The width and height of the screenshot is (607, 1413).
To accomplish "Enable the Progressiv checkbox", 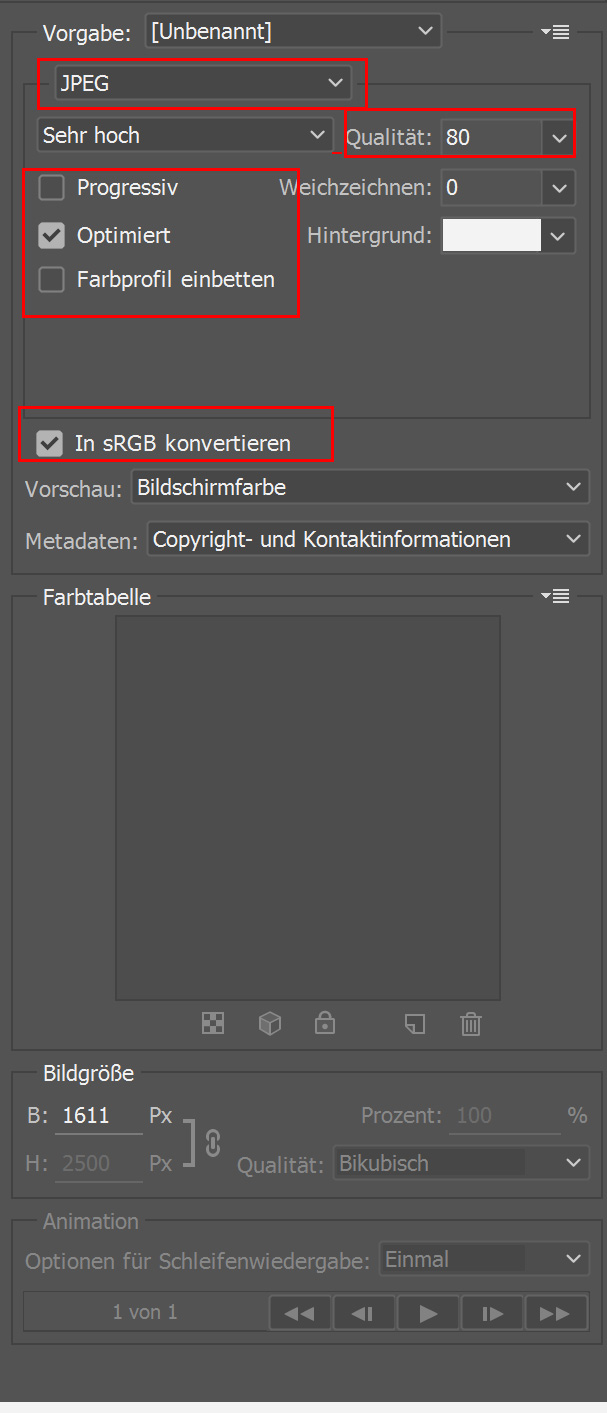I will (x=51, y=187).
